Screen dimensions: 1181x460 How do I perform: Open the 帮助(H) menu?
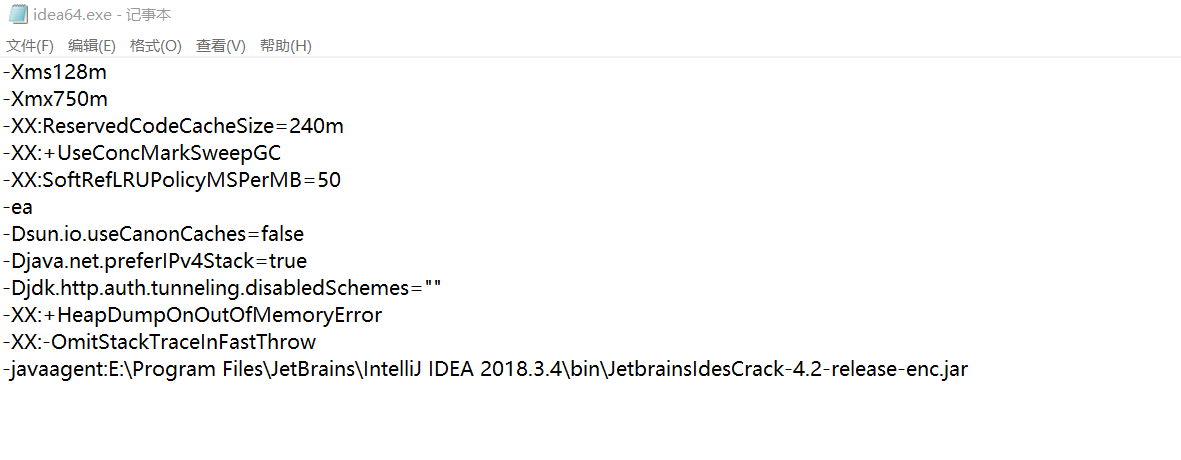tap(285, 46)
